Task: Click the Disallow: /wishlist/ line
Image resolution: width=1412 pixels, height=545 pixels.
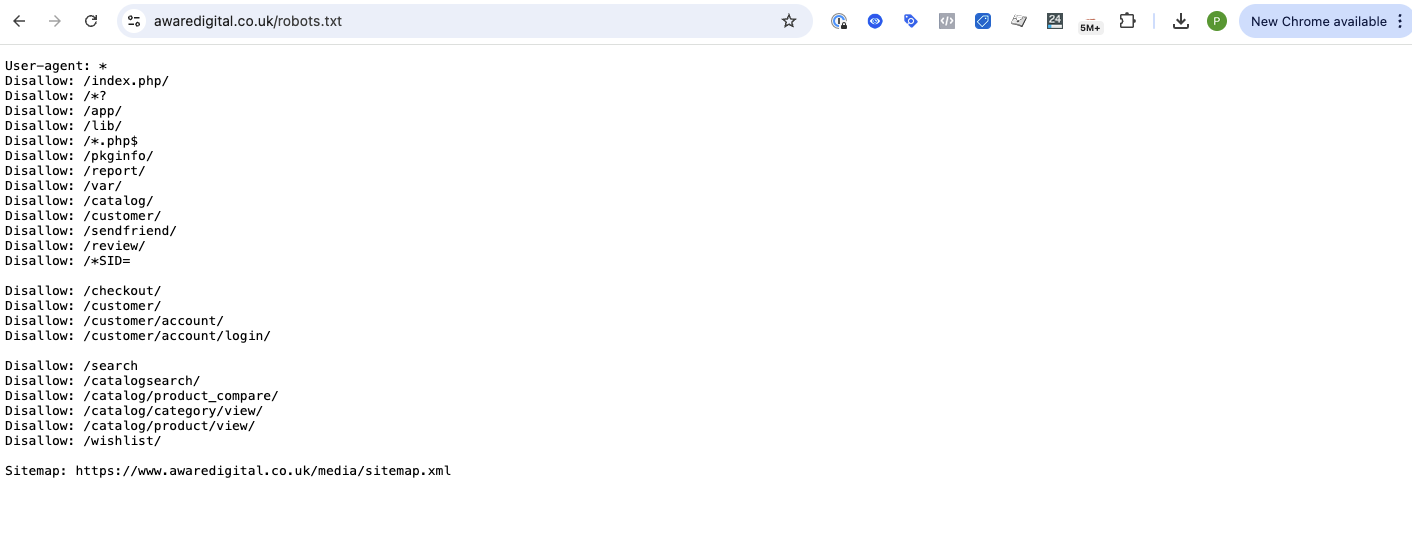Action: click(x=83, y=441)
